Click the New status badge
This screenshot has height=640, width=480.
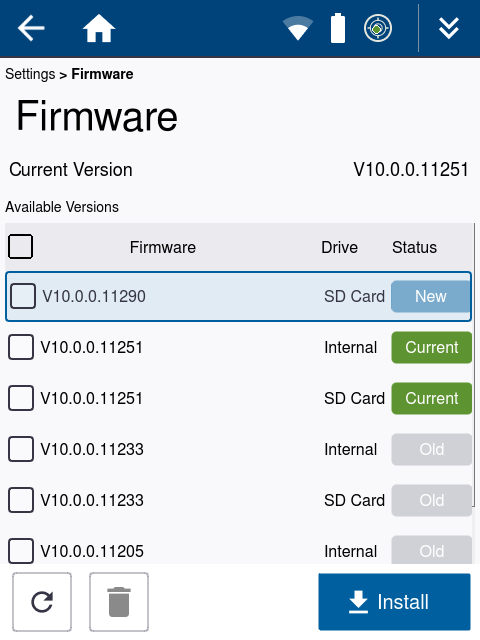pos(431,296)
